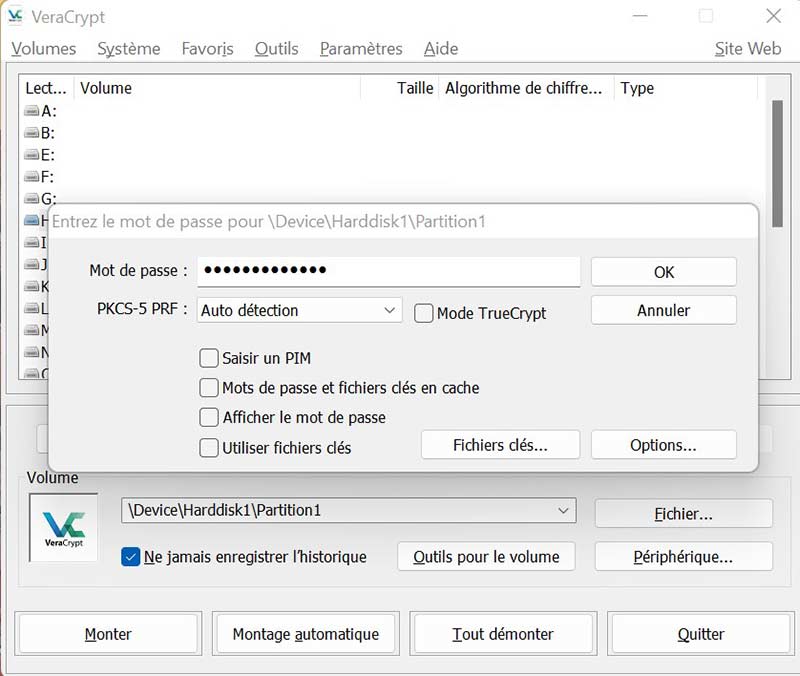800x676 pixels.
Task: Enable Mode TrueCrypt checkbox
Action: [424, 313]
